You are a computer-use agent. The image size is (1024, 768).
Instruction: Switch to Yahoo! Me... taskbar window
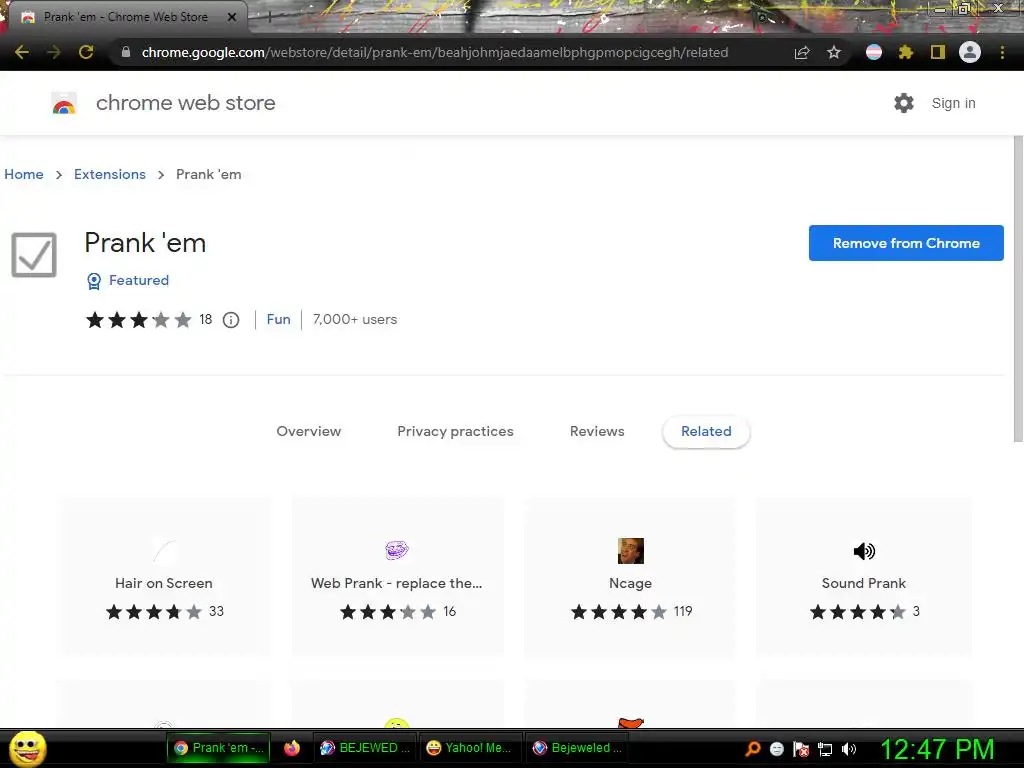point(469,748)
